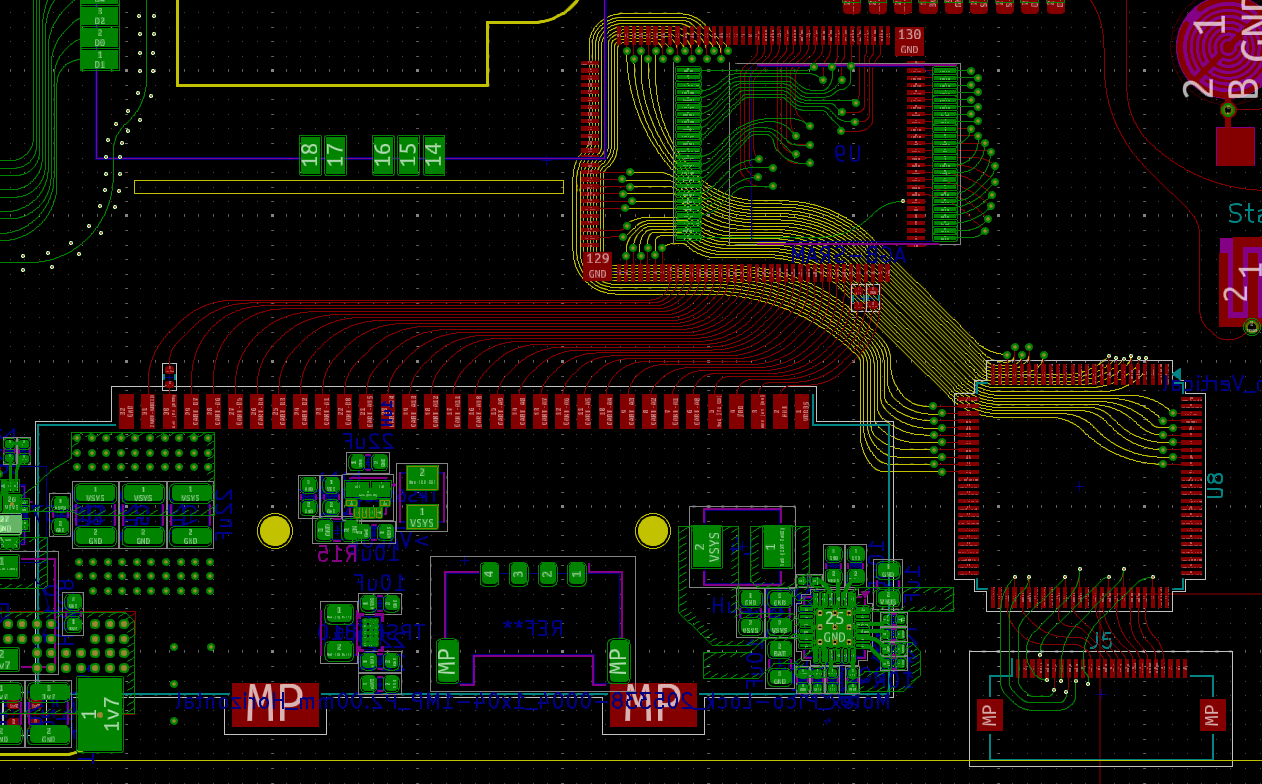The width and height of the screenshot is (1262, 784).
Task: Click pad 129 GND near U9
Action: pos(597,266)
